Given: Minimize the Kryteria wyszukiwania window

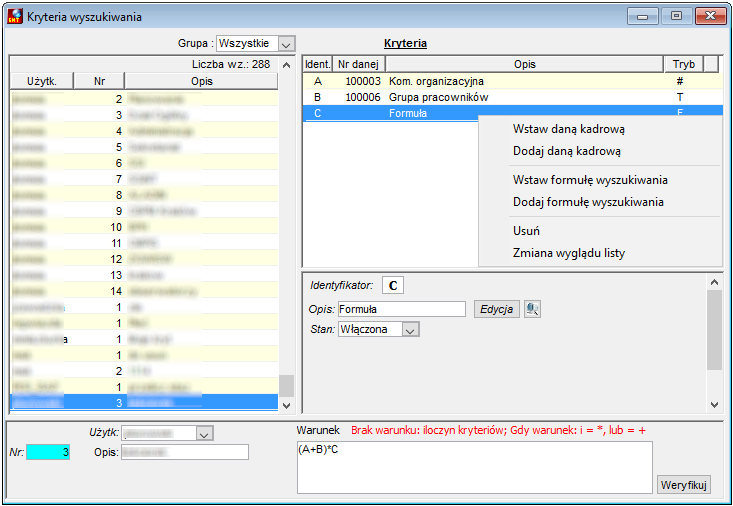Looking at the screenshot, I should (x=643, y=16).
